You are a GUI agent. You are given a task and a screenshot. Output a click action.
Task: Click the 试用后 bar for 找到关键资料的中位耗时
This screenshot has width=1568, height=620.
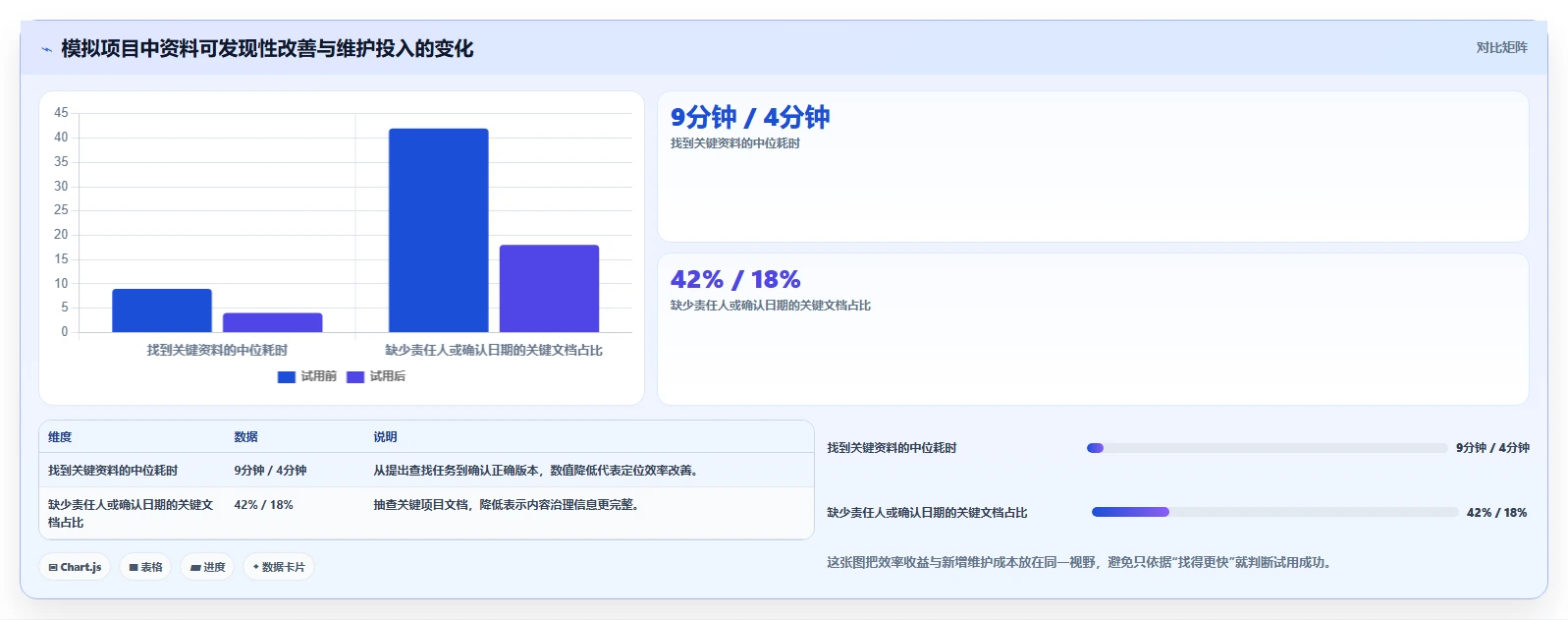tap(273, 322)
